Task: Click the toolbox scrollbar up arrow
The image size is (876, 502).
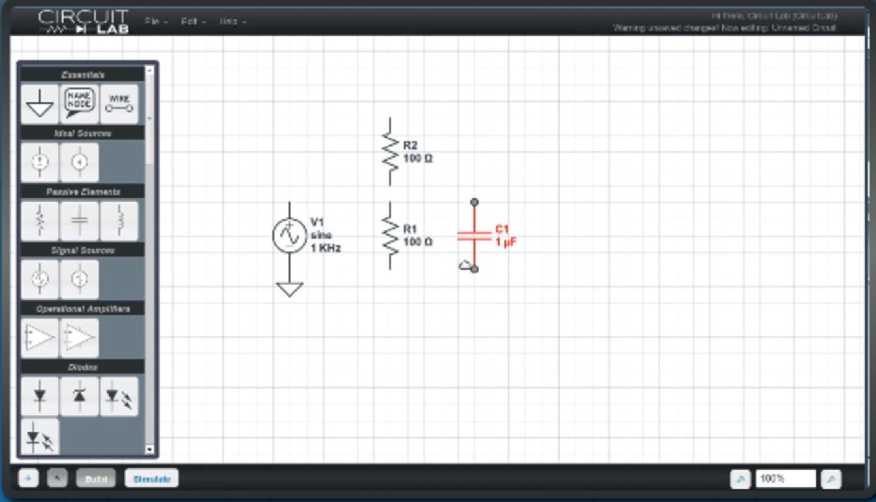Action: (x=149, y=70)
